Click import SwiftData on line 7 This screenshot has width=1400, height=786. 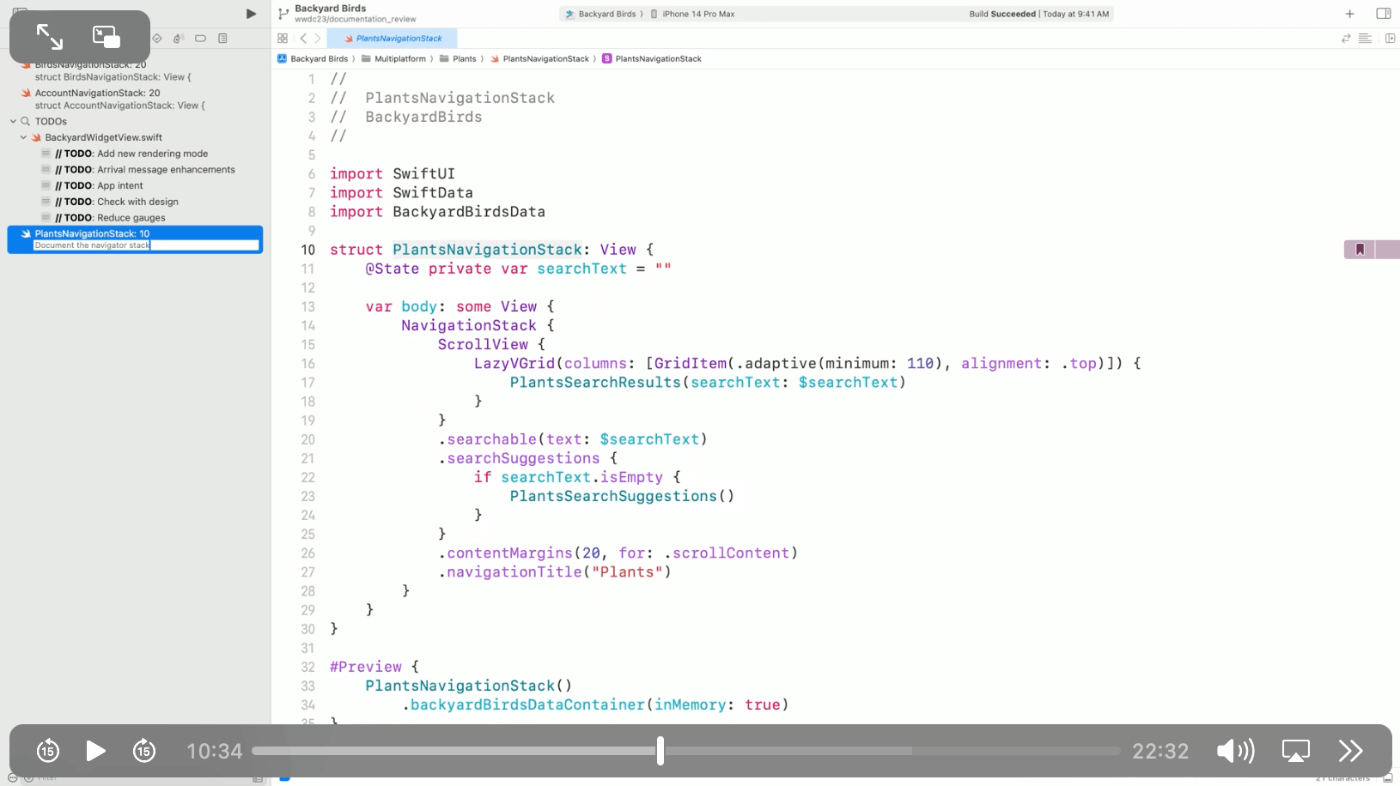[x=402, y=193]
